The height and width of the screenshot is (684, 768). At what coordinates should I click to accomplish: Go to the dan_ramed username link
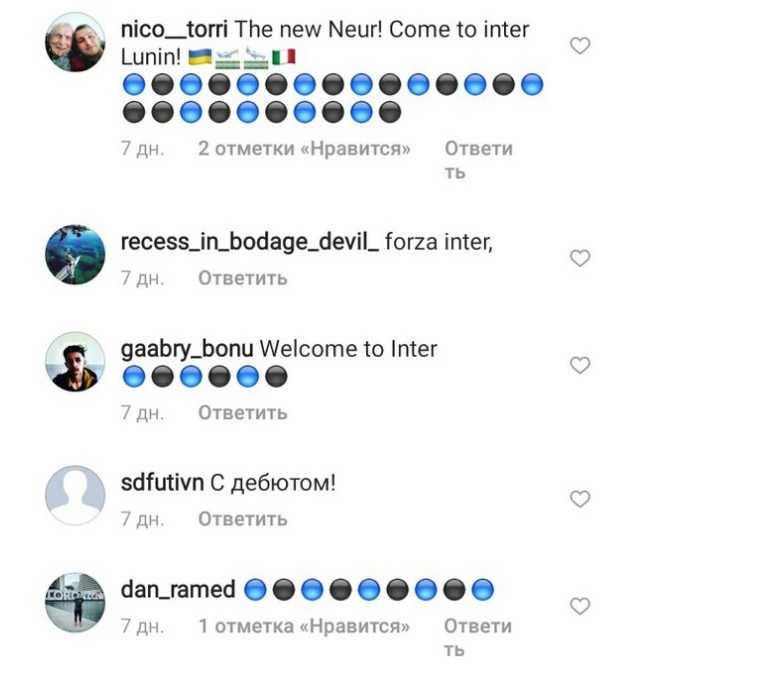click(x=178, y=589)
